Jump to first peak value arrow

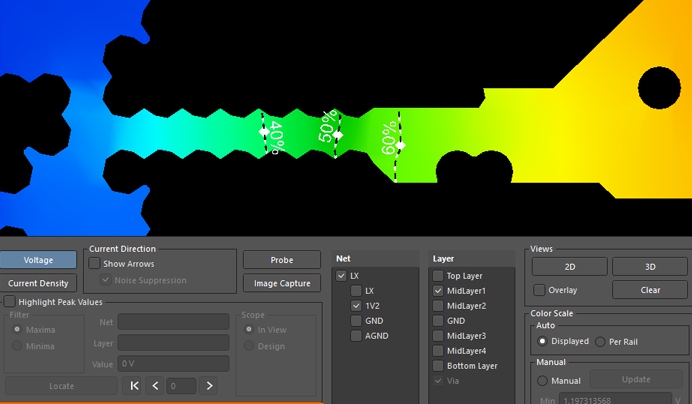[x=135, y=385]
